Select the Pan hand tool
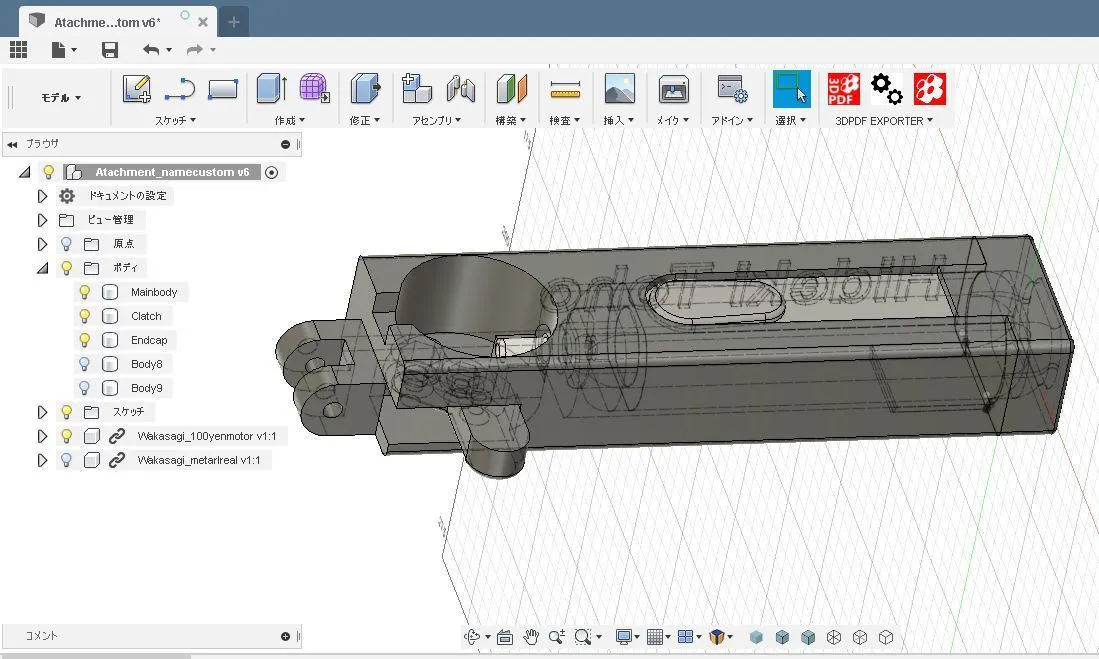Viewport: 1099px width, 659px height. [531, 637]
